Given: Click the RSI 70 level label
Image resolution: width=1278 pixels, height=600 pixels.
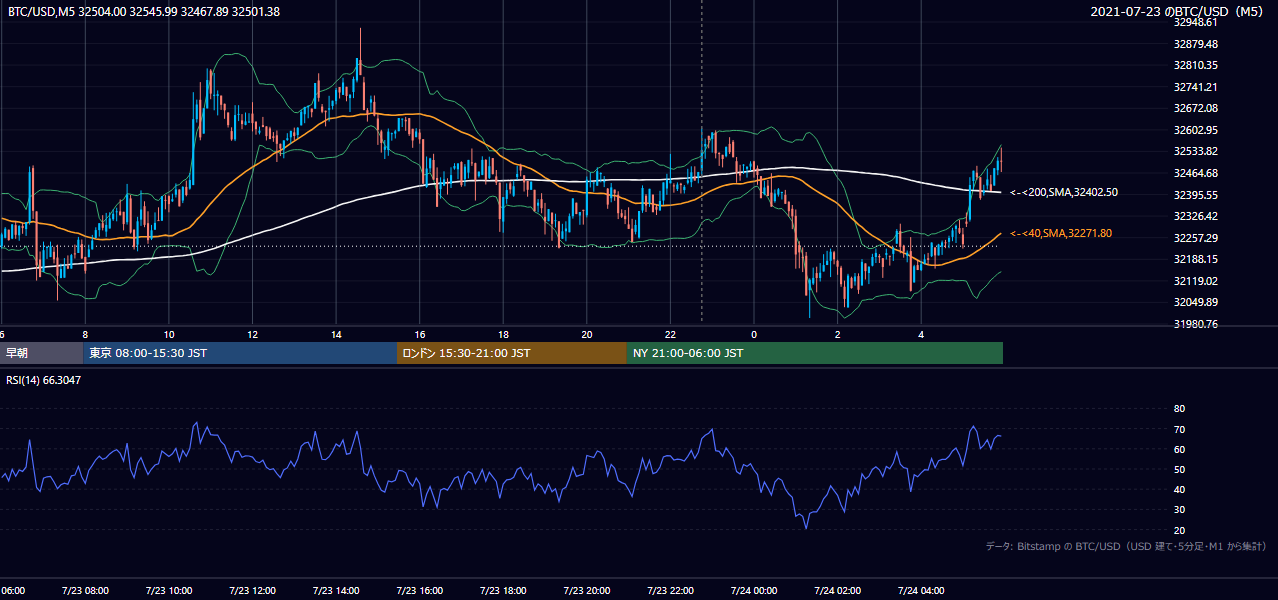Looking at the screenshot, I should click(x=1179, y=429).
